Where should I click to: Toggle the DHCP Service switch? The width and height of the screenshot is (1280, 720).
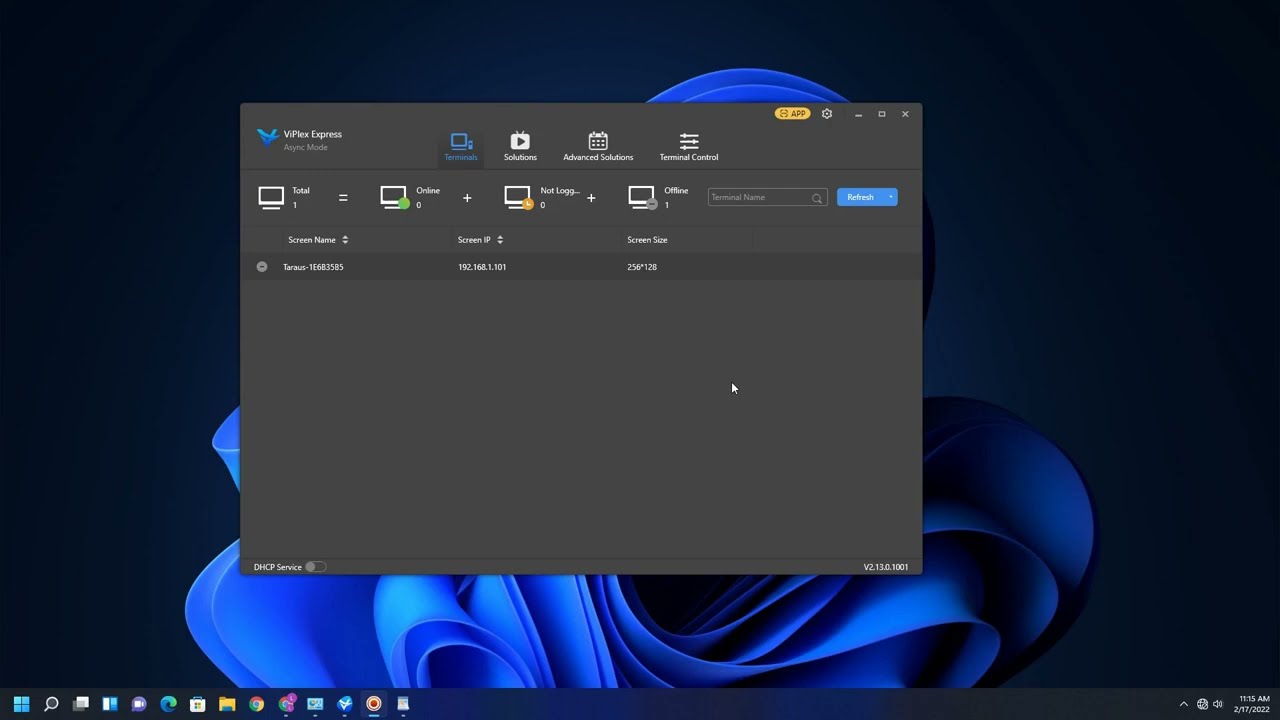(x=315, y=567)
